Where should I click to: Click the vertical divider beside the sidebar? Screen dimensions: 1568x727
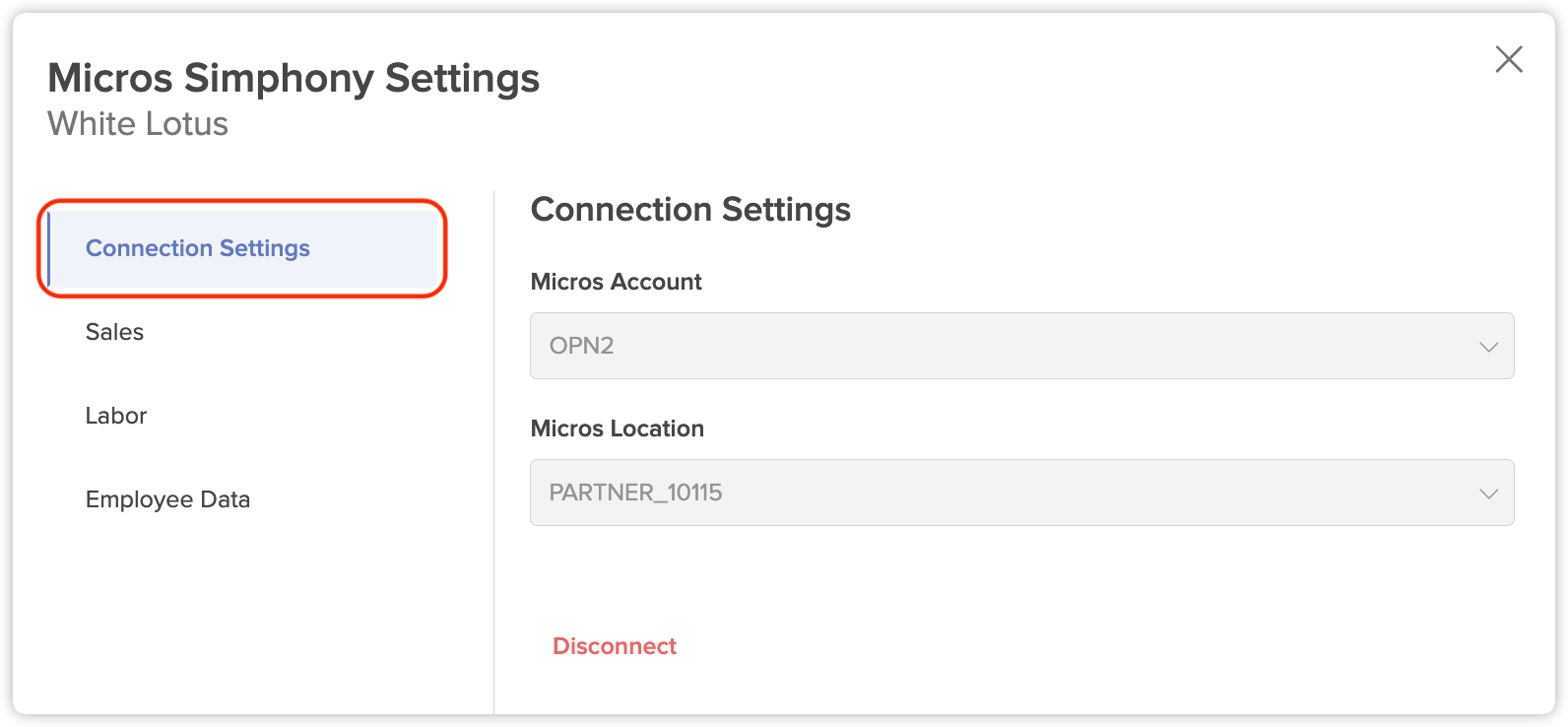pyautogui.click(x=493, y=451)
